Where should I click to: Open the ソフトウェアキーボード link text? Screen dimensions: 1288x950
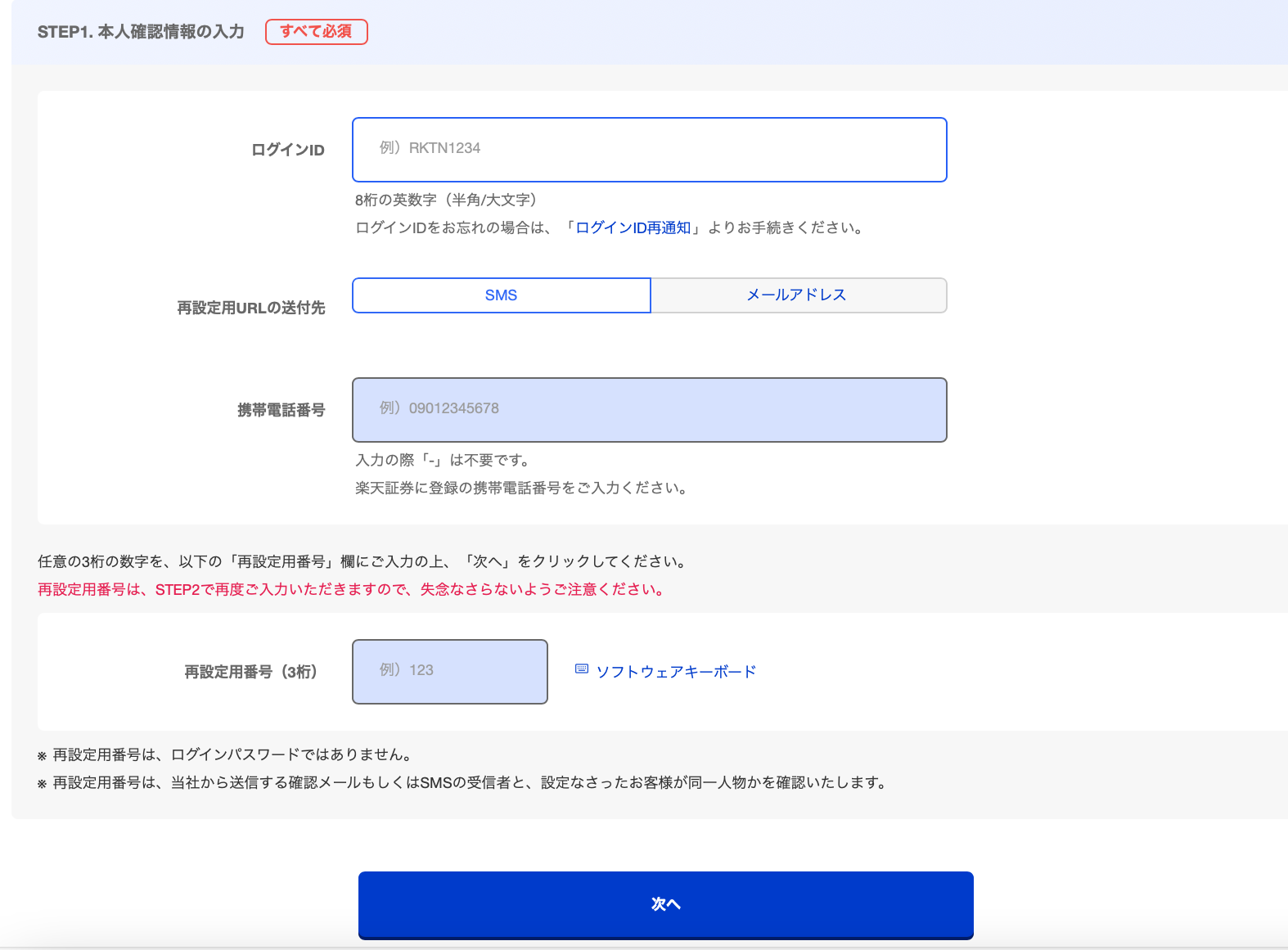pos(675,672)
